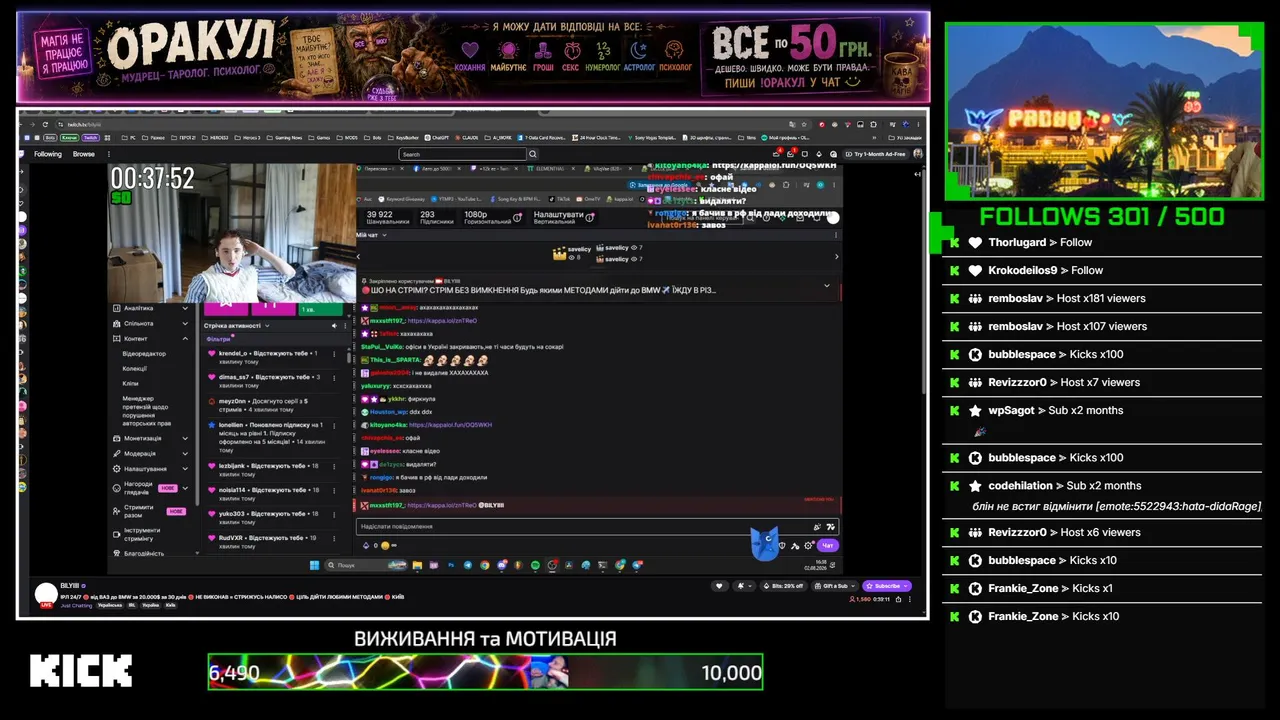Screen dimensions: 1280x720
Task: Toggle channel notifications bell button
Action: tap(743, 586)
